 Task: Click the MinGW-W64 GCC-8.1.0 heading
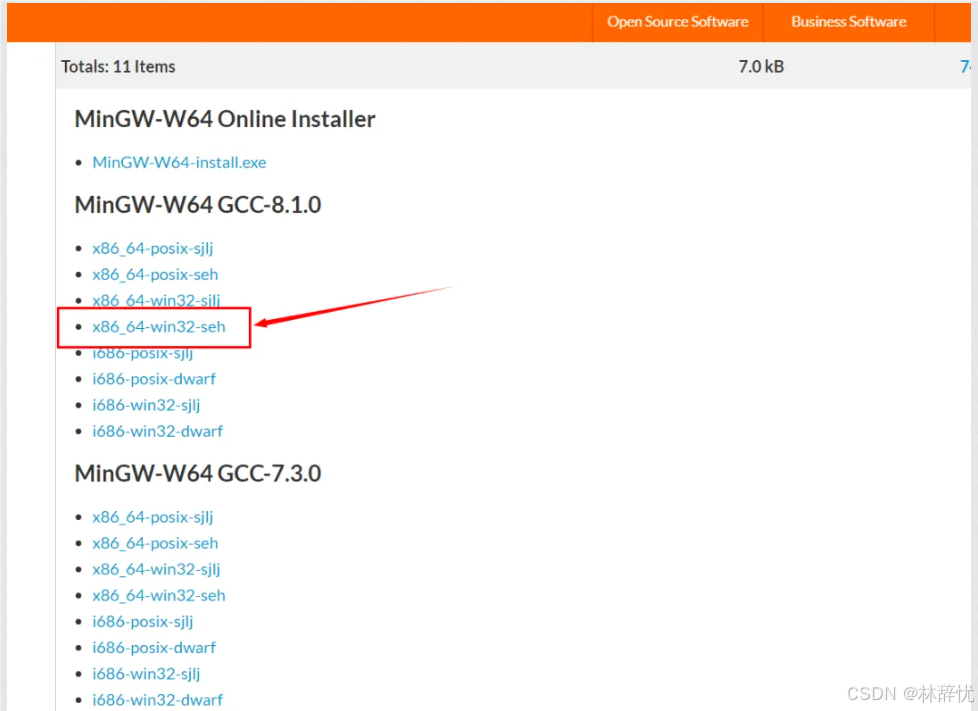[x=198, y=205]
